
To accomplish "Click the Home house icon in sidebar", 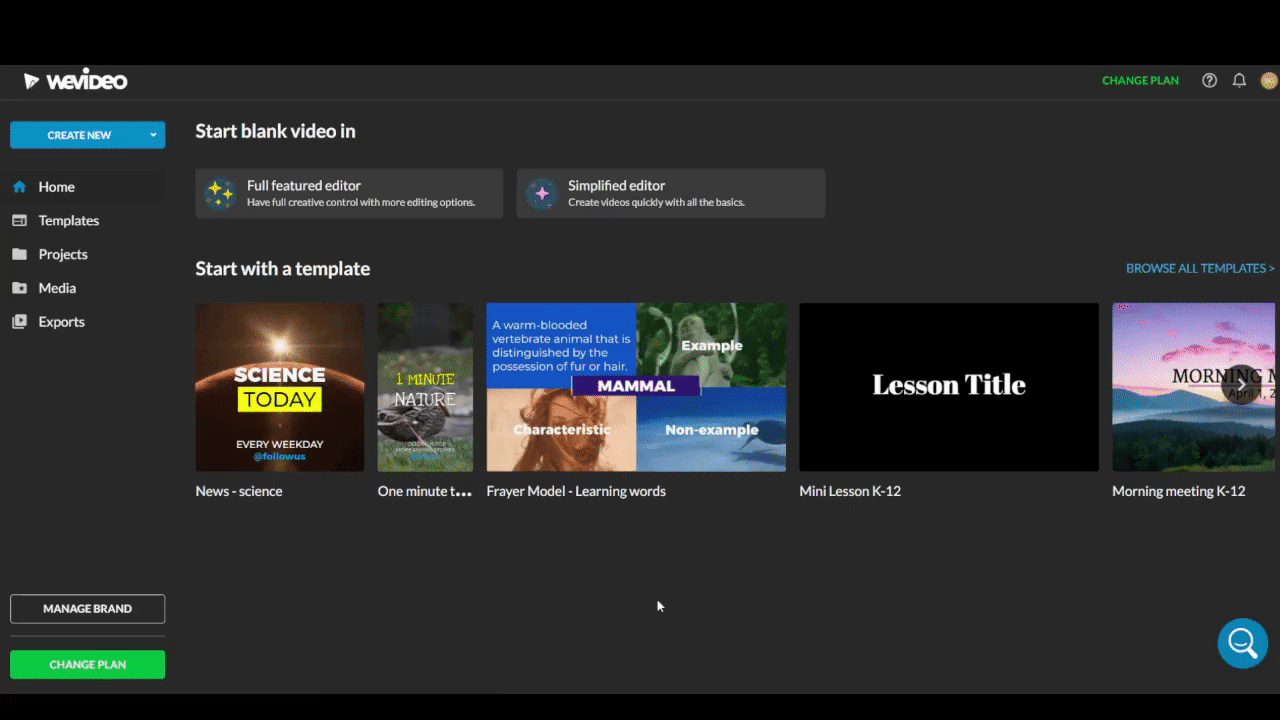I will pos(19,187).
